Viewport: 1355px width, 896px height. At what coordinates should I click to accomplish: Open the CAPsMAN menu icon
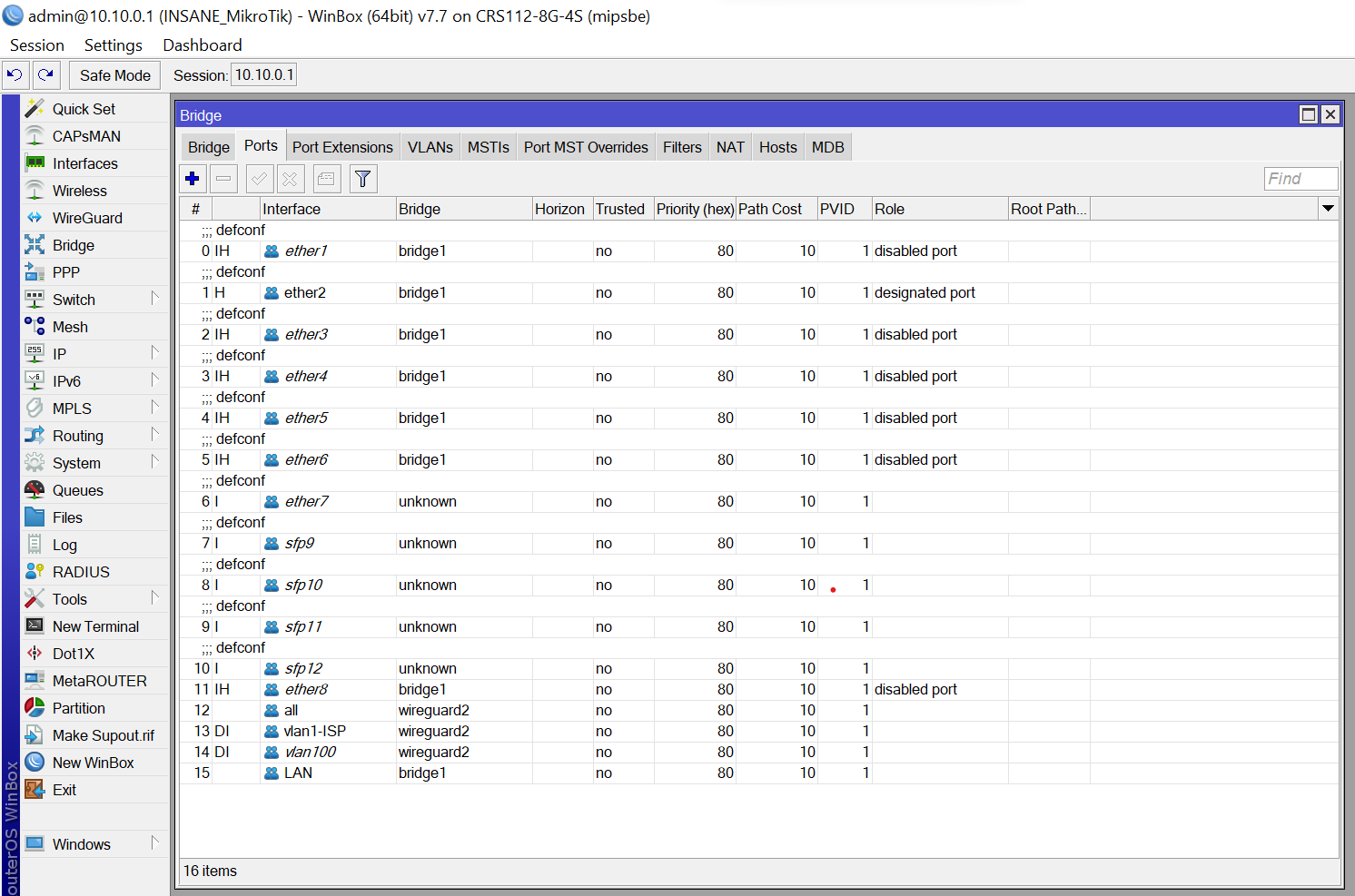click(x=35, y=136)
